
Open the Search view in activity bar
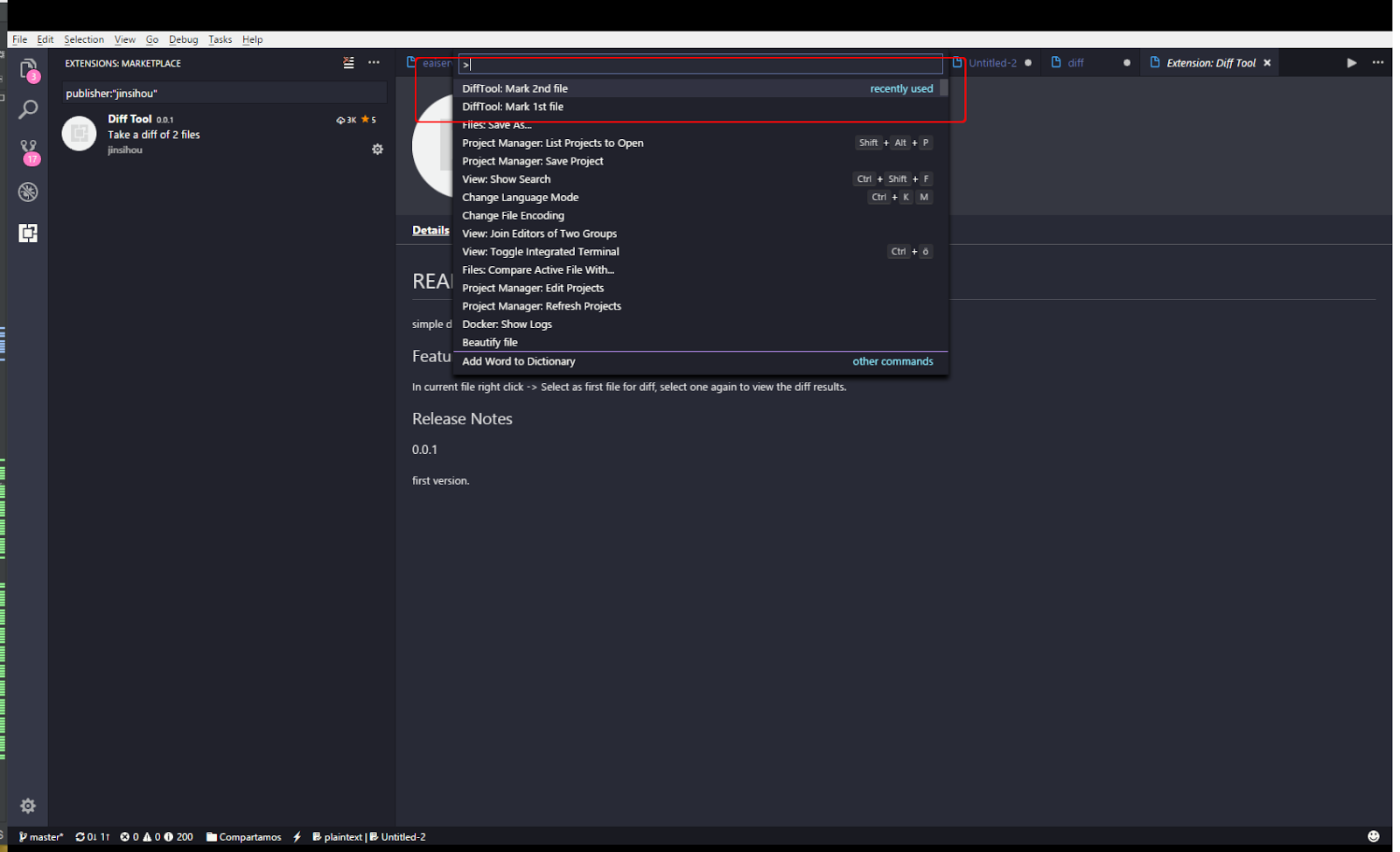28,109
